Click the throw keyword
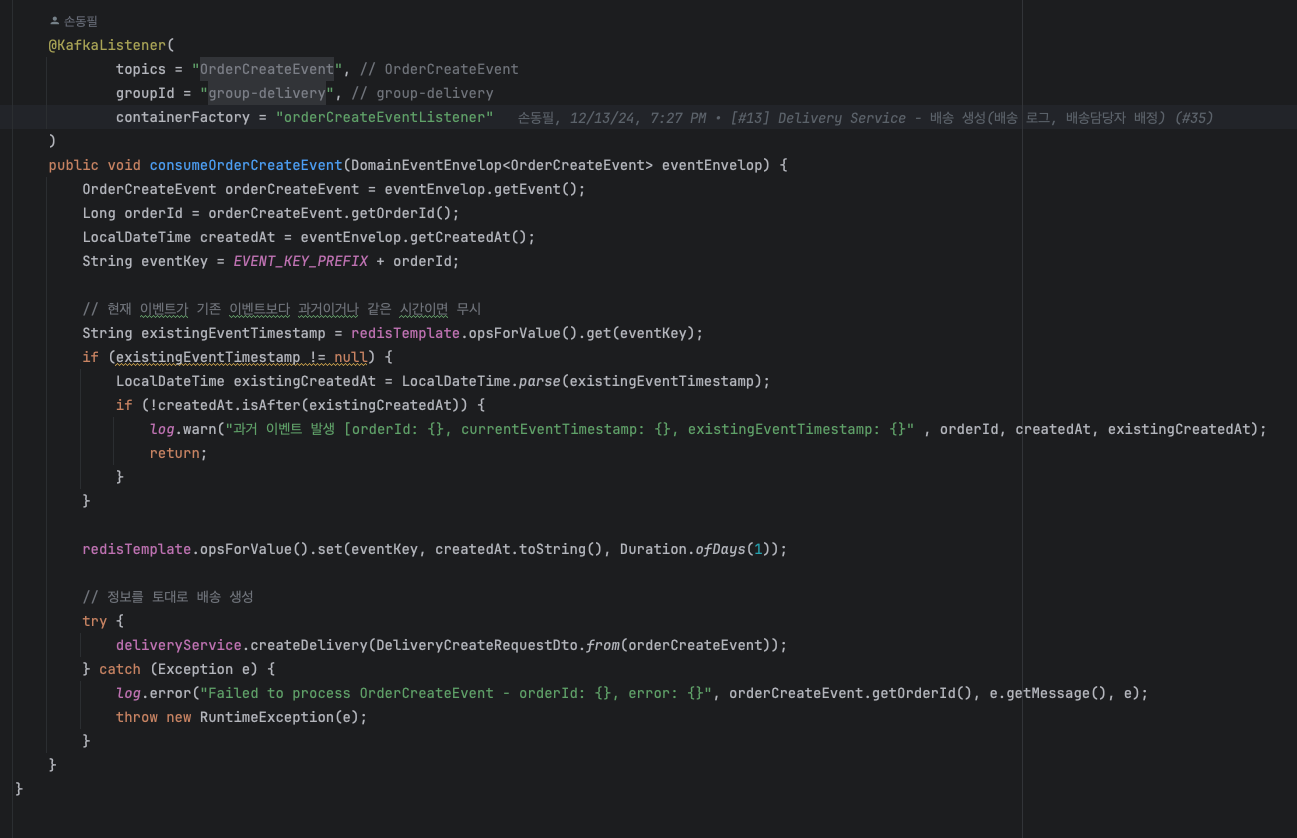The image size is (1297, 838). (137, 717)
